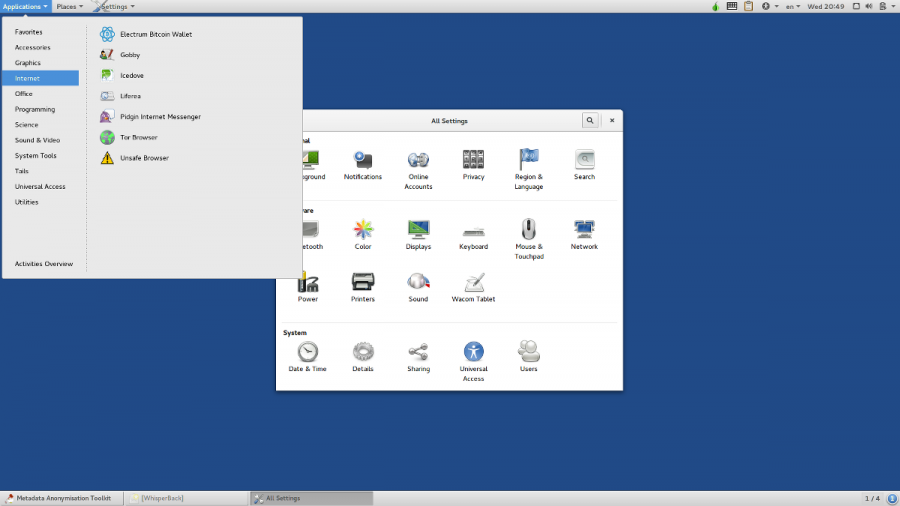Image resolution: width=900 pixels, height=506 pixels.
Task: Click the search button in All Settings
Action: pyautogui.click(x=590, y=120)
